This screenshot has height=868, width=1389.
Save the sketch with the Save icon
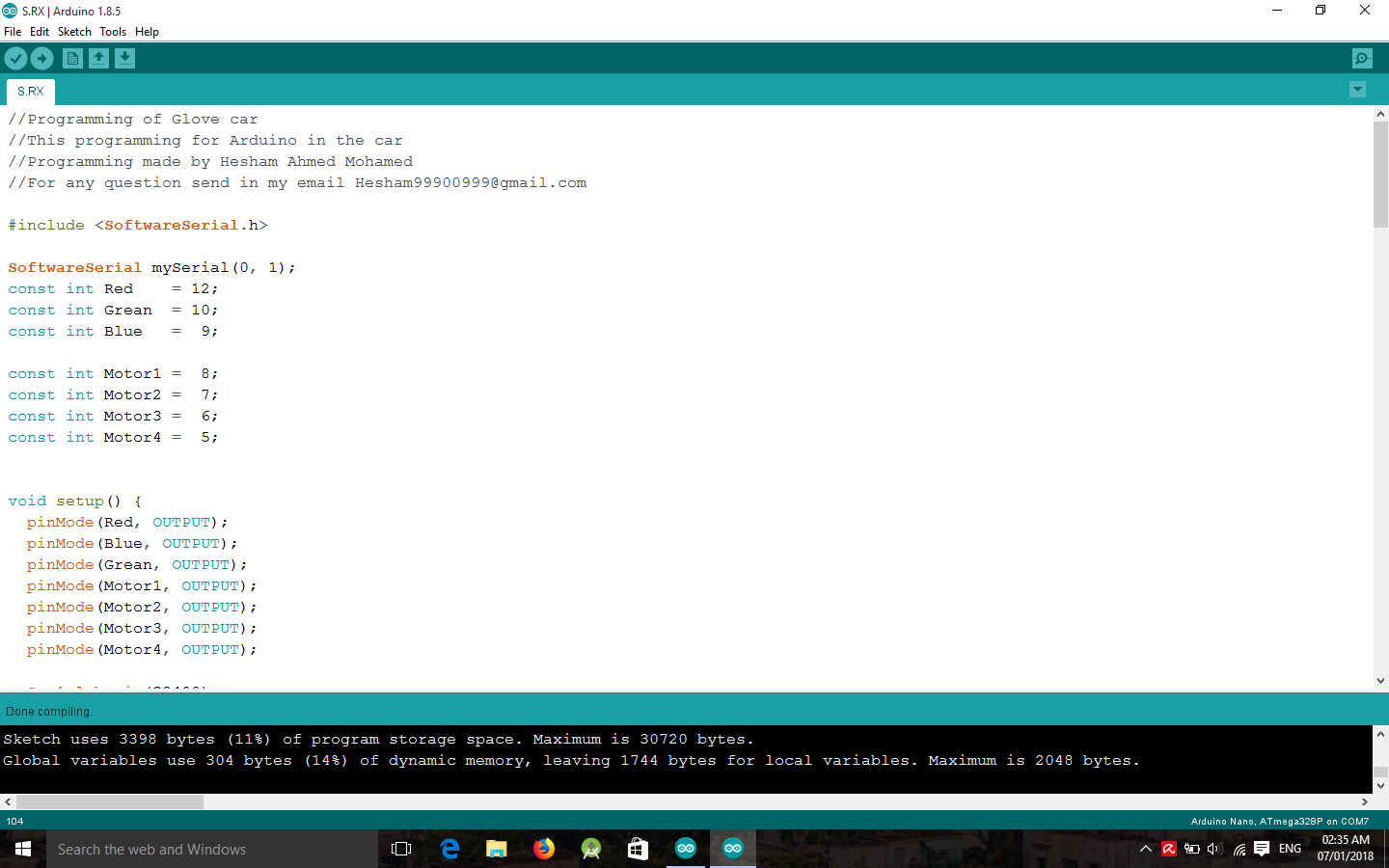tap(124, 58)
